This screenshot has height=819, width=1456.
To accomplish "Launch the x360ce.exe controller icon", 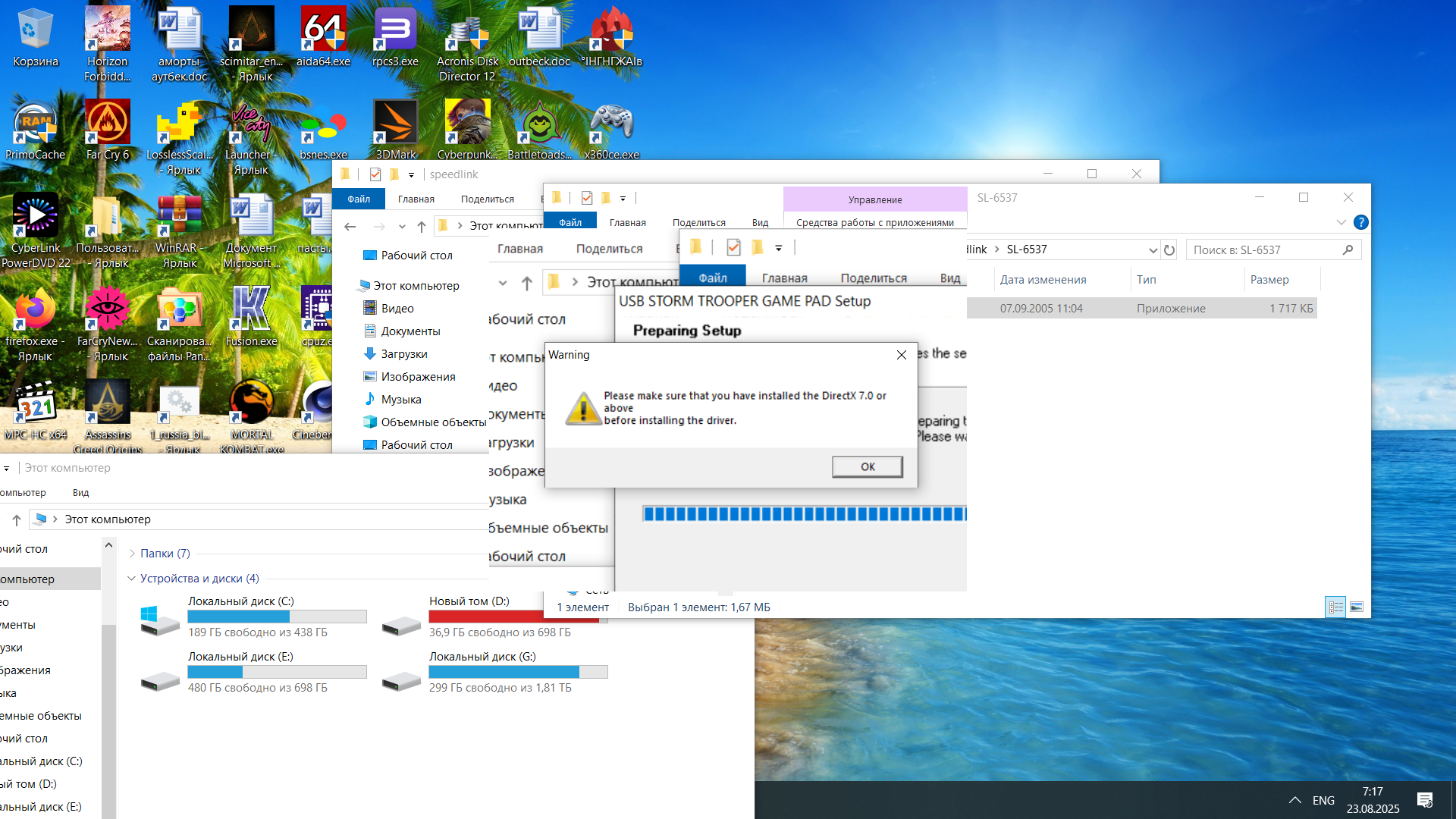I will coord(611,124).
